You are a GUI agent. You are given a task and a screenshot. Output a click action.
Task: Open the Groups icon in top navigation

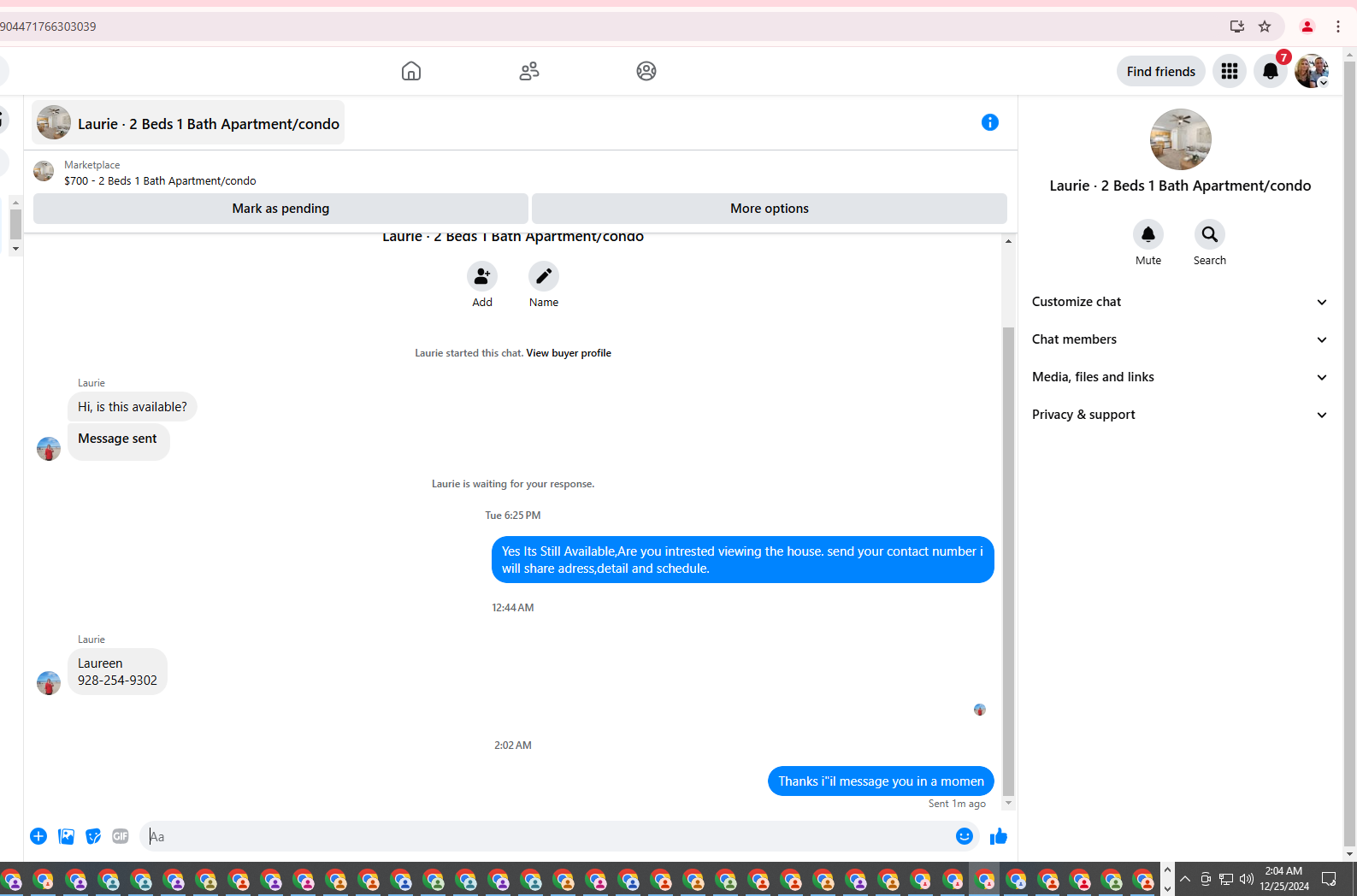(x=646, y=71)
